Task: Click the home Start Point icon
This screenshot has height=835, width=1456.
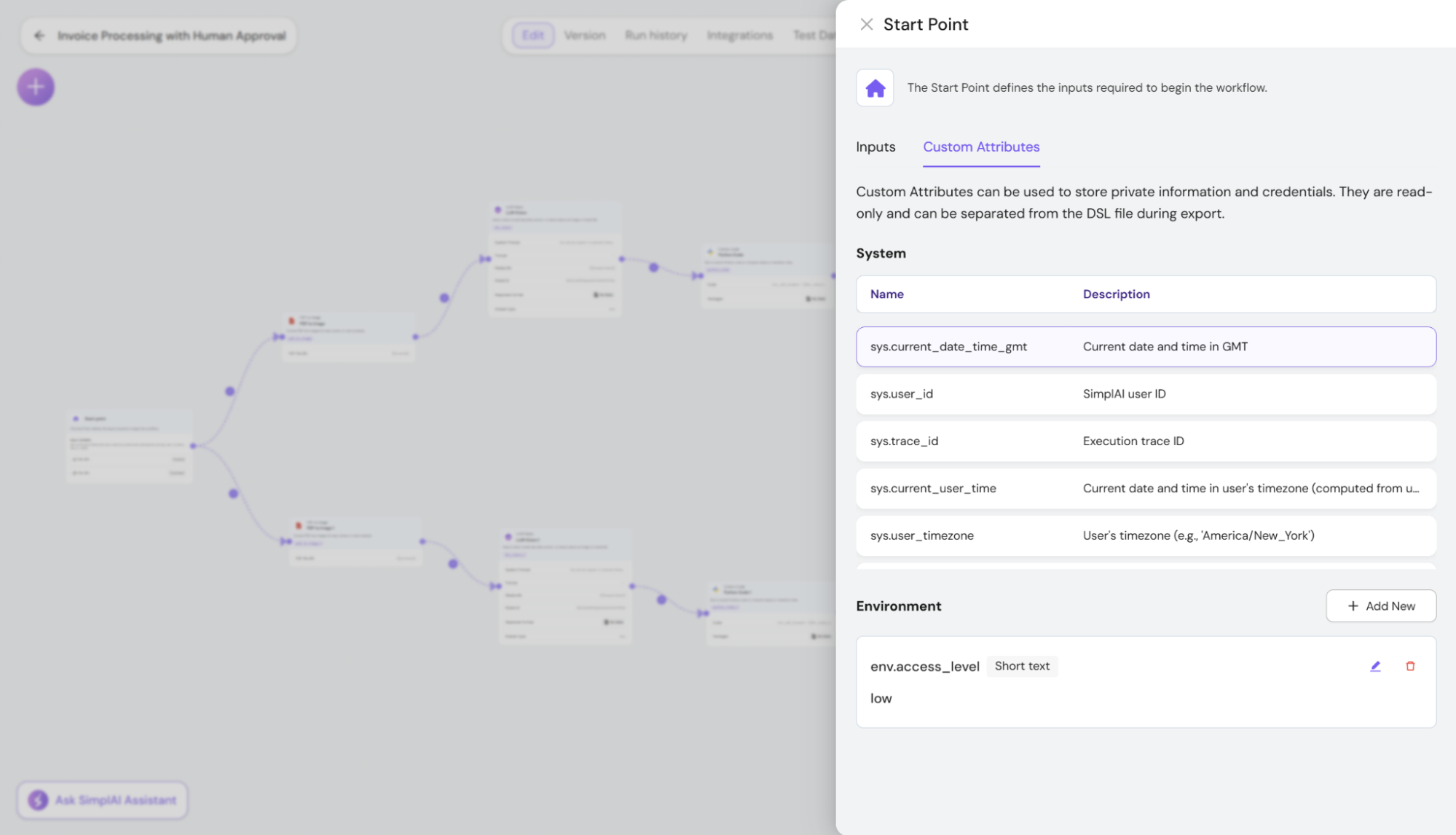Action: point(875,87)
